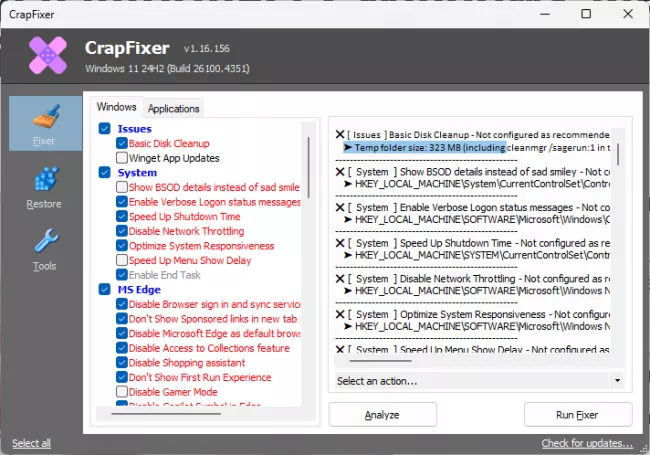
Task: Remove the Show BSOD details result entry
Action: tap(340, 171)
